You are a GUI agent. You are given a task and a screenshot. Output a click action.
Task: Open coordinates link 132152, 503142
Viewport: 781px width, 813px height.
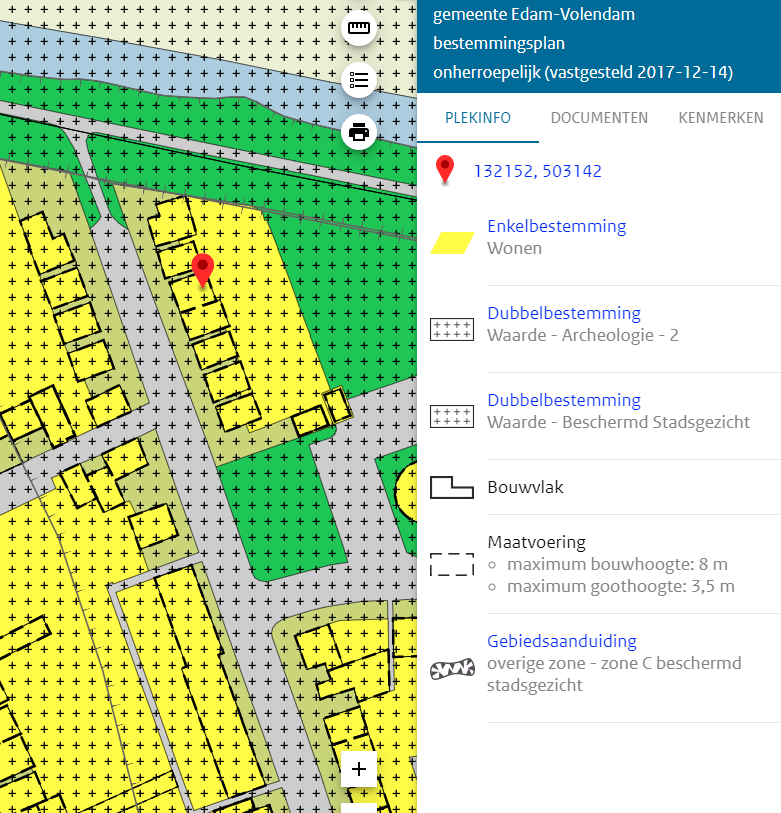point(538,171)
